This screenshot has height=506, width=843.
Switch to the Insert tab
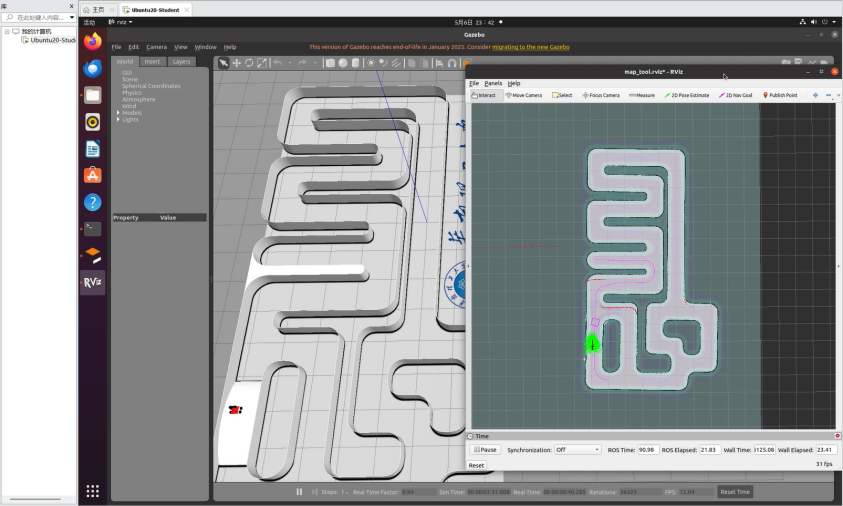(152, 61)
